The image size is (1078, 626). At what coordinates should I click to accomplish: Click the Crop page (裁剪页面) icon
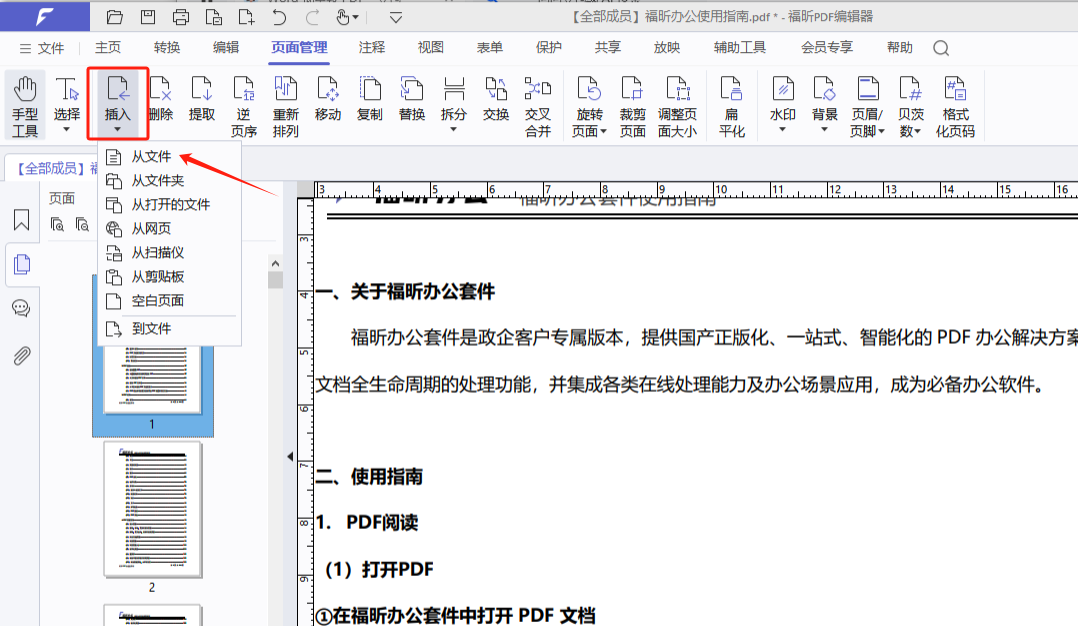click(632, 104)
